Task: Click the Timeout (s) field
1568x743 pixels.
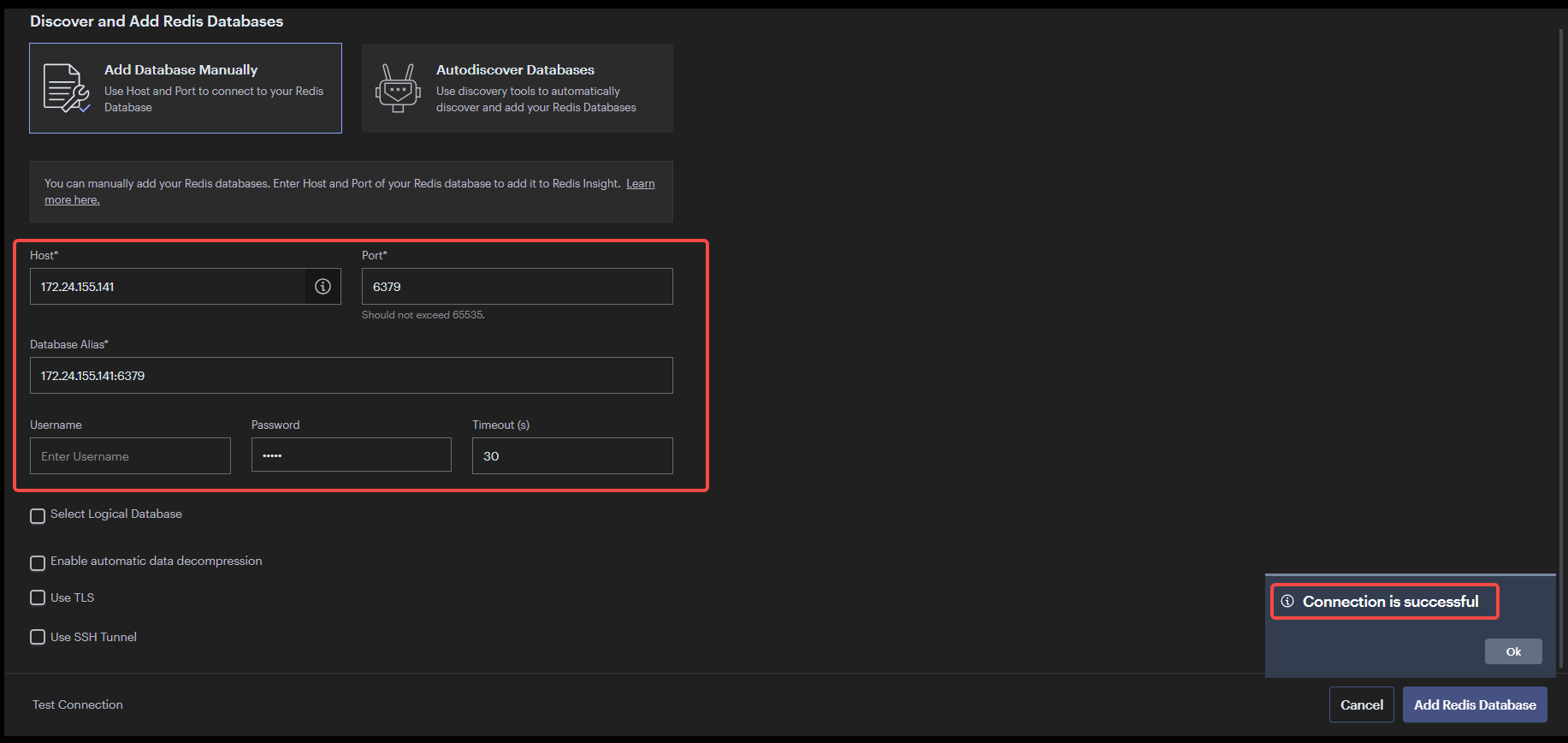Action: 571,456
